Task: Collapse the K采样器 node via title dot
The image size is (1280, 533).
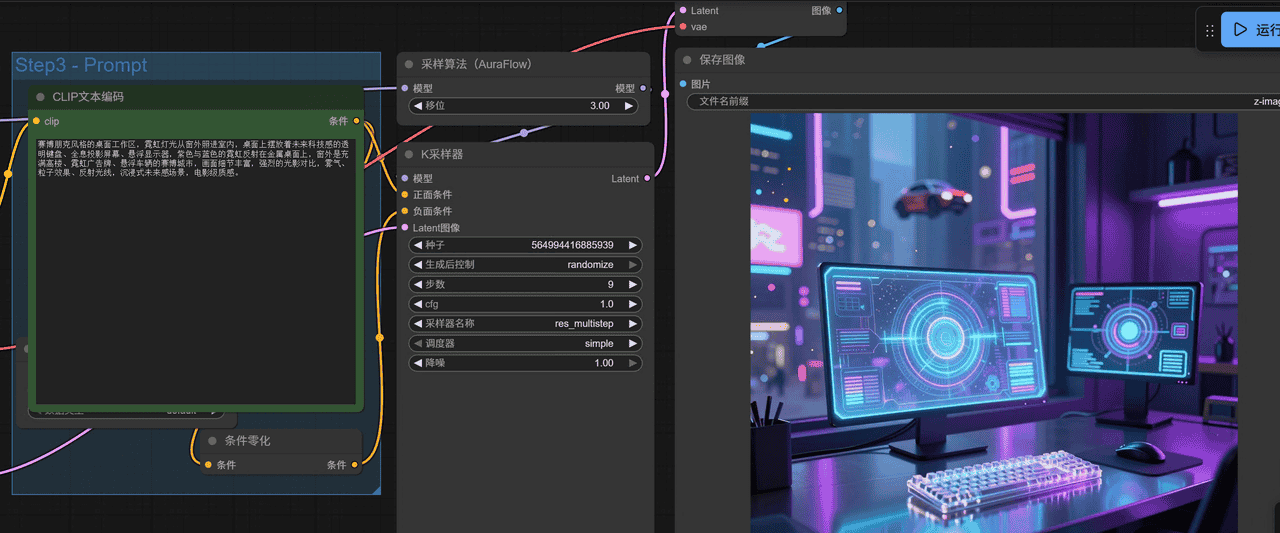Action: pos(409,154)
